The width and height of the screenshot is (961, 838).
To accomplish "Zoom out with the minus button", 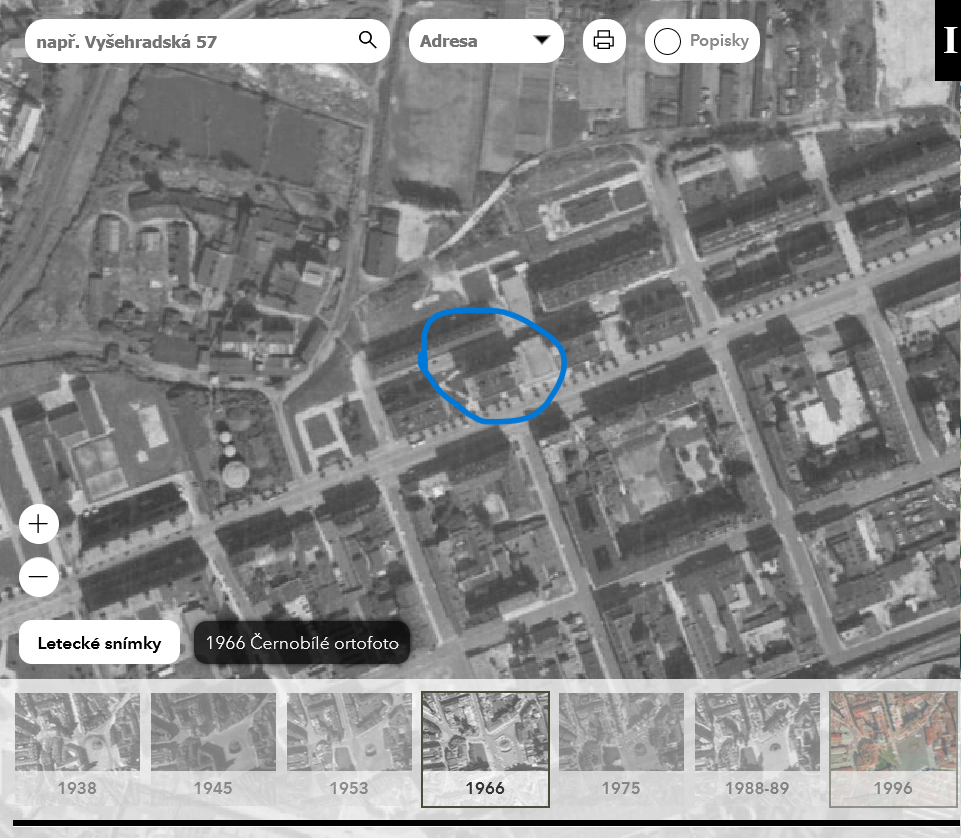I will (x=39, y=577).
